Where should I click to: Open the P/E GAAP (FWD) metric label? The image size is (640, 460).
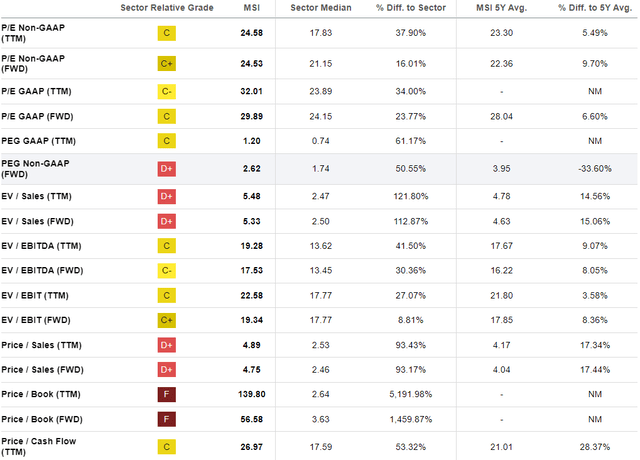coord(37,116)
